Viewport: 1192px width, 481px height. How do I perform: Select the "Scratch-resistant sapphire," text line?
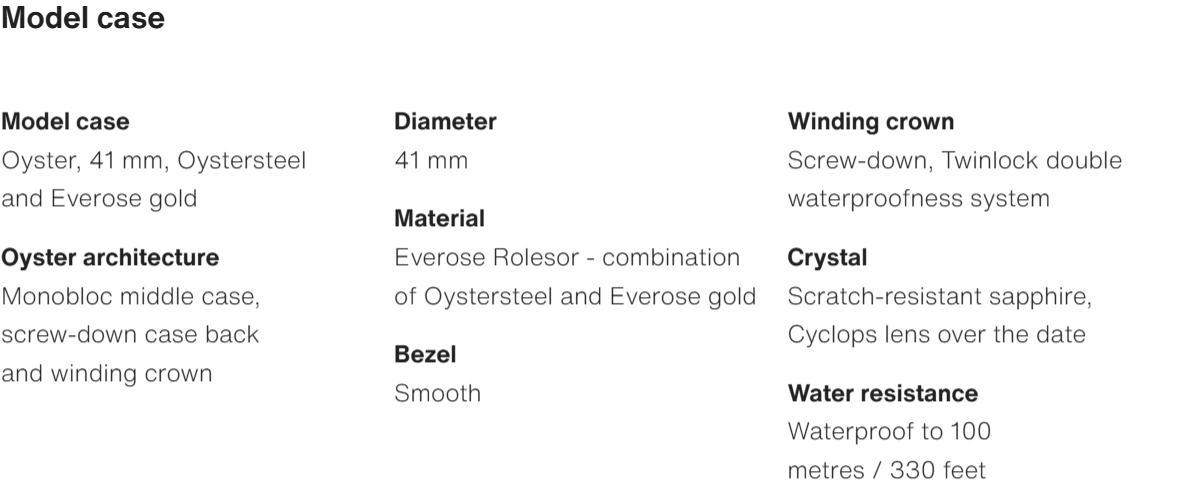(x=939, y=296)
